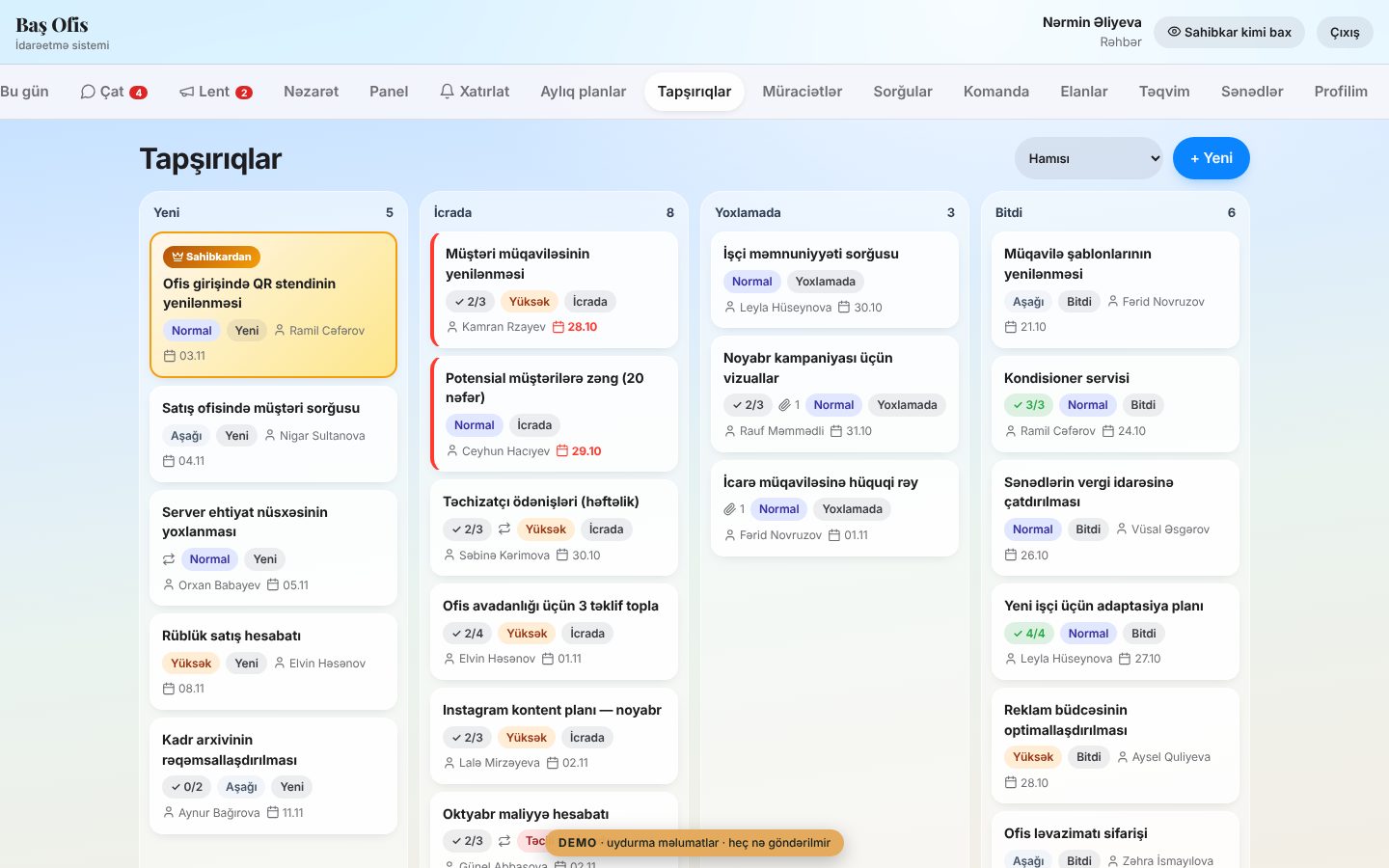Click the user name Nərmin Əliyeva

tap(1092, 22)
